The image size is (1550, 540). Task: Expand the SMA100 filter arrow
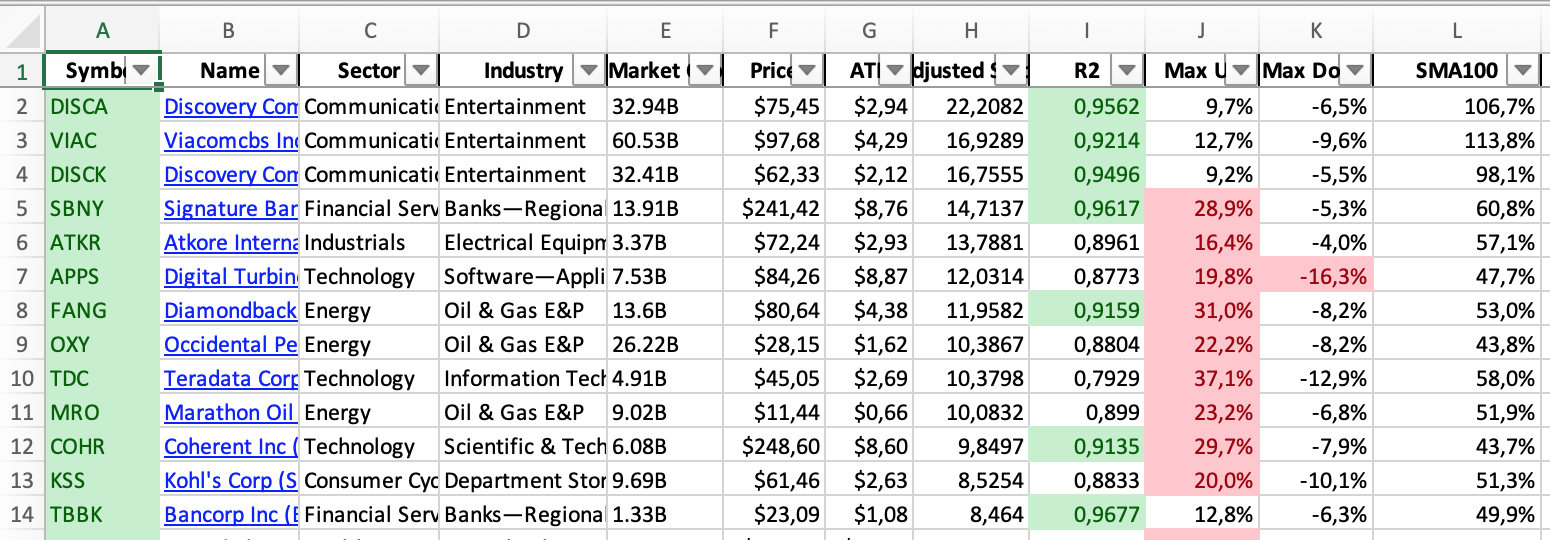pyautogui.click(x=1523, y=71)
